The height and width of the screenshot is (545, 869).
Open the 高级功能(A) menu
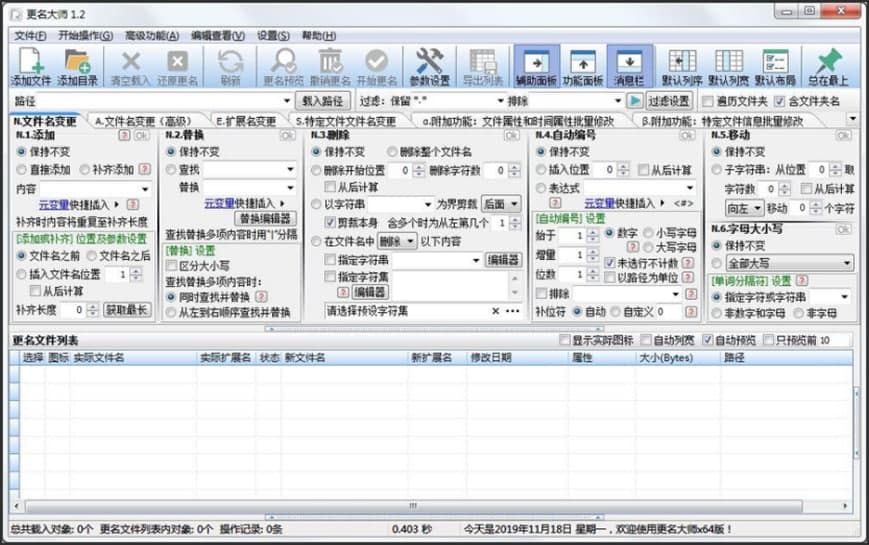tap(152, 36)
